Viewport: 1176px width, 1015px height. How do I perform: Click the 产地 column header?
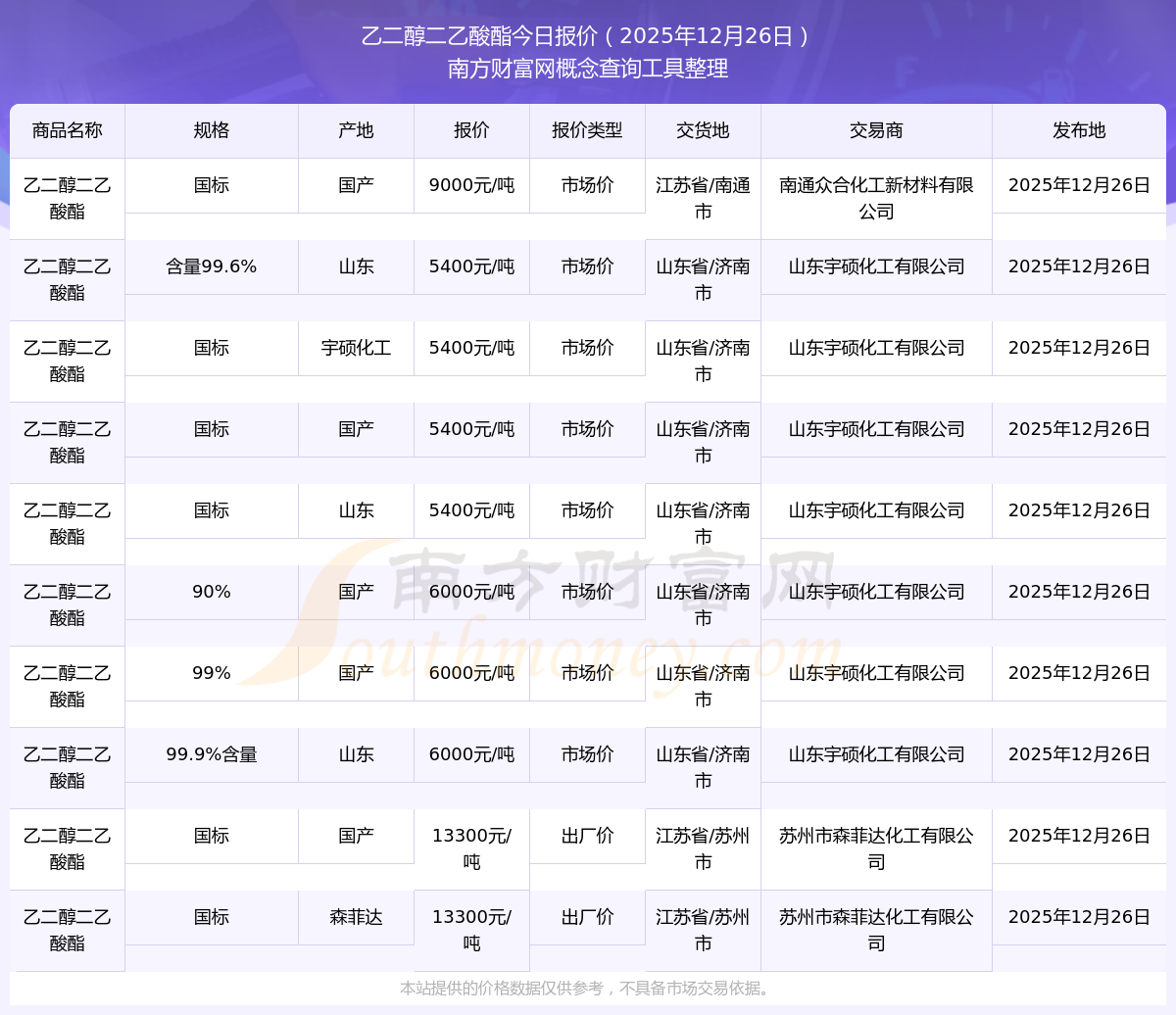pyautogui.click(x=356, y=130)
